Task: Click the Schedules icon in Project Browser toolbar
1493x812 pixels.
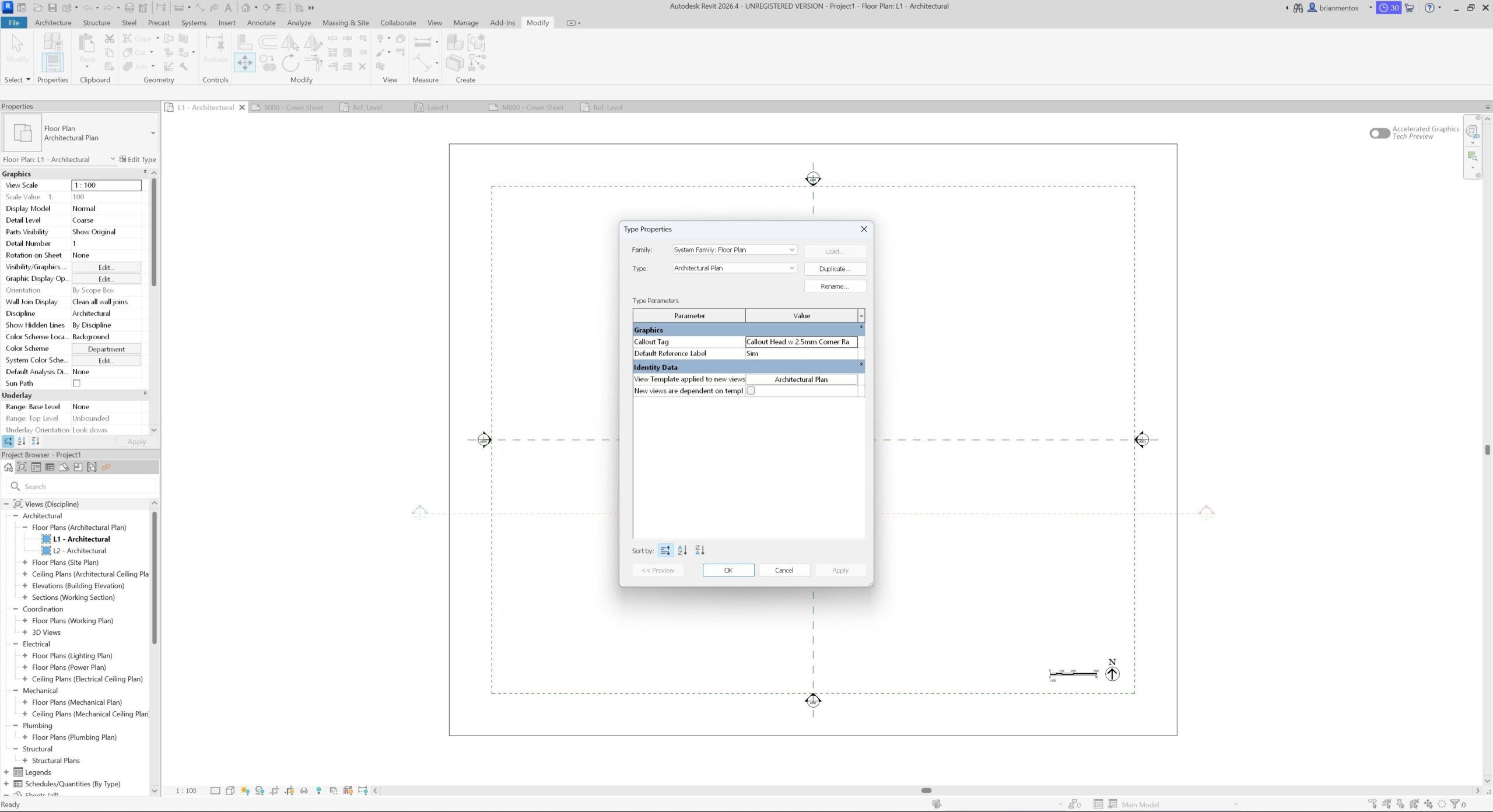Action: 50,467
